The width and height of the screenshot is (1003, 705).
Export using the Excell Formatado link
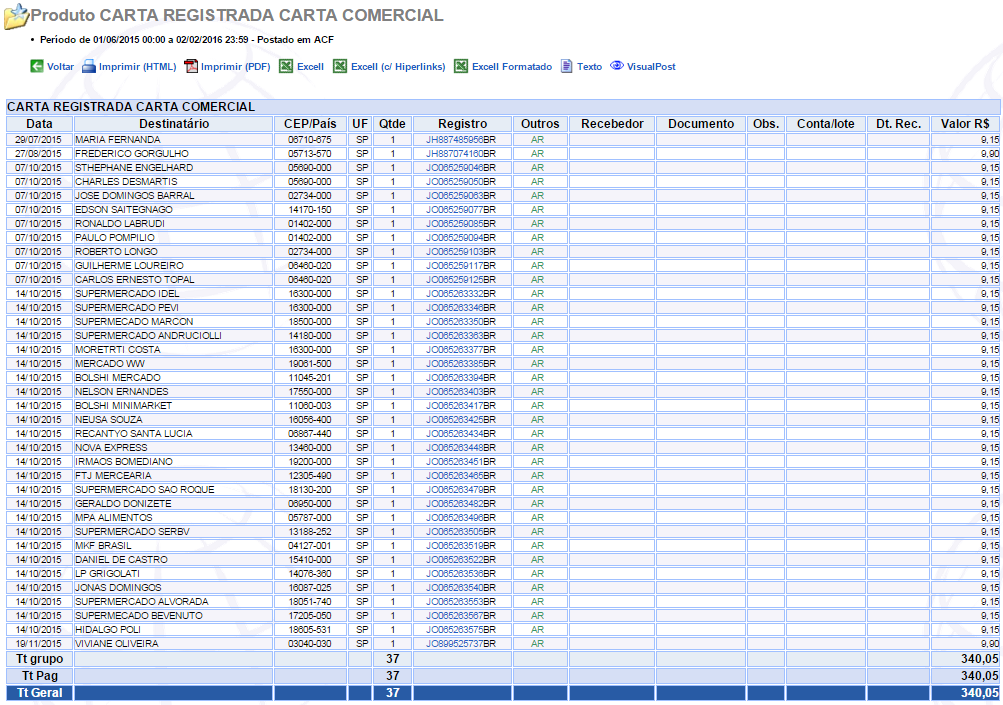click(x=511, y=67)
